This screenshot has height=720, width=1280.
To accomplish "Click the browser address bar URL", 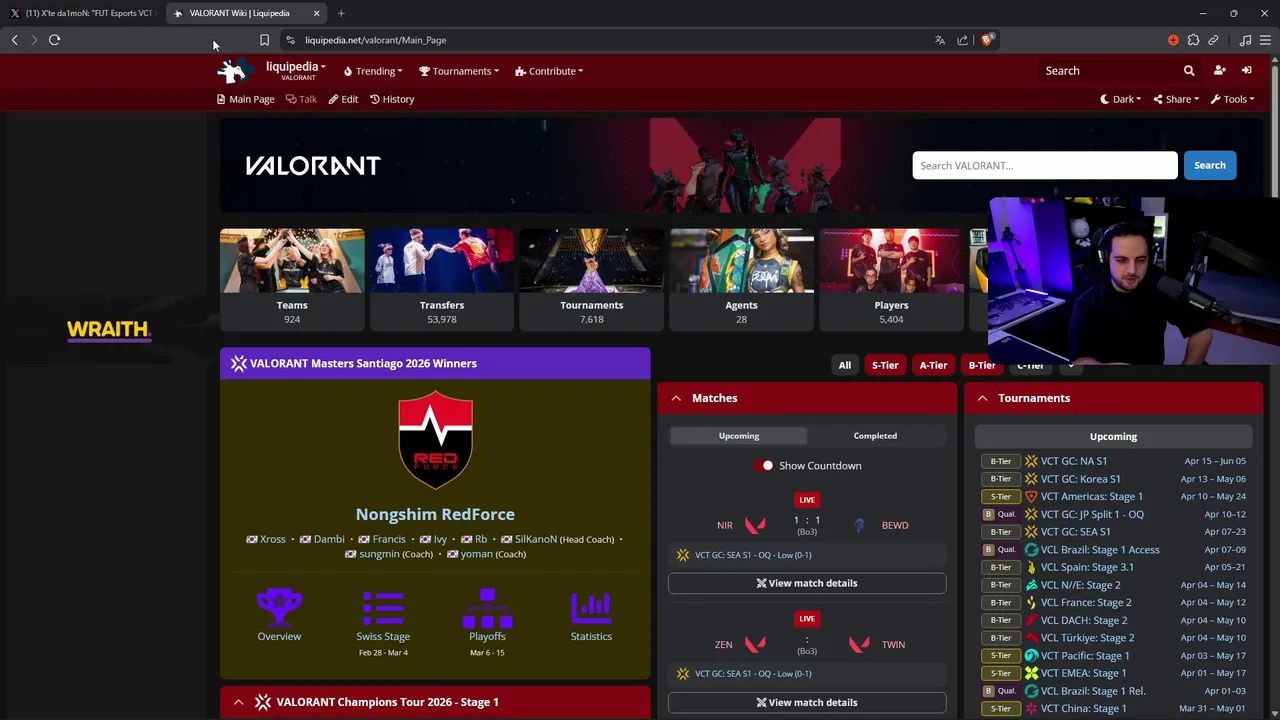I will tap(376, 40).
